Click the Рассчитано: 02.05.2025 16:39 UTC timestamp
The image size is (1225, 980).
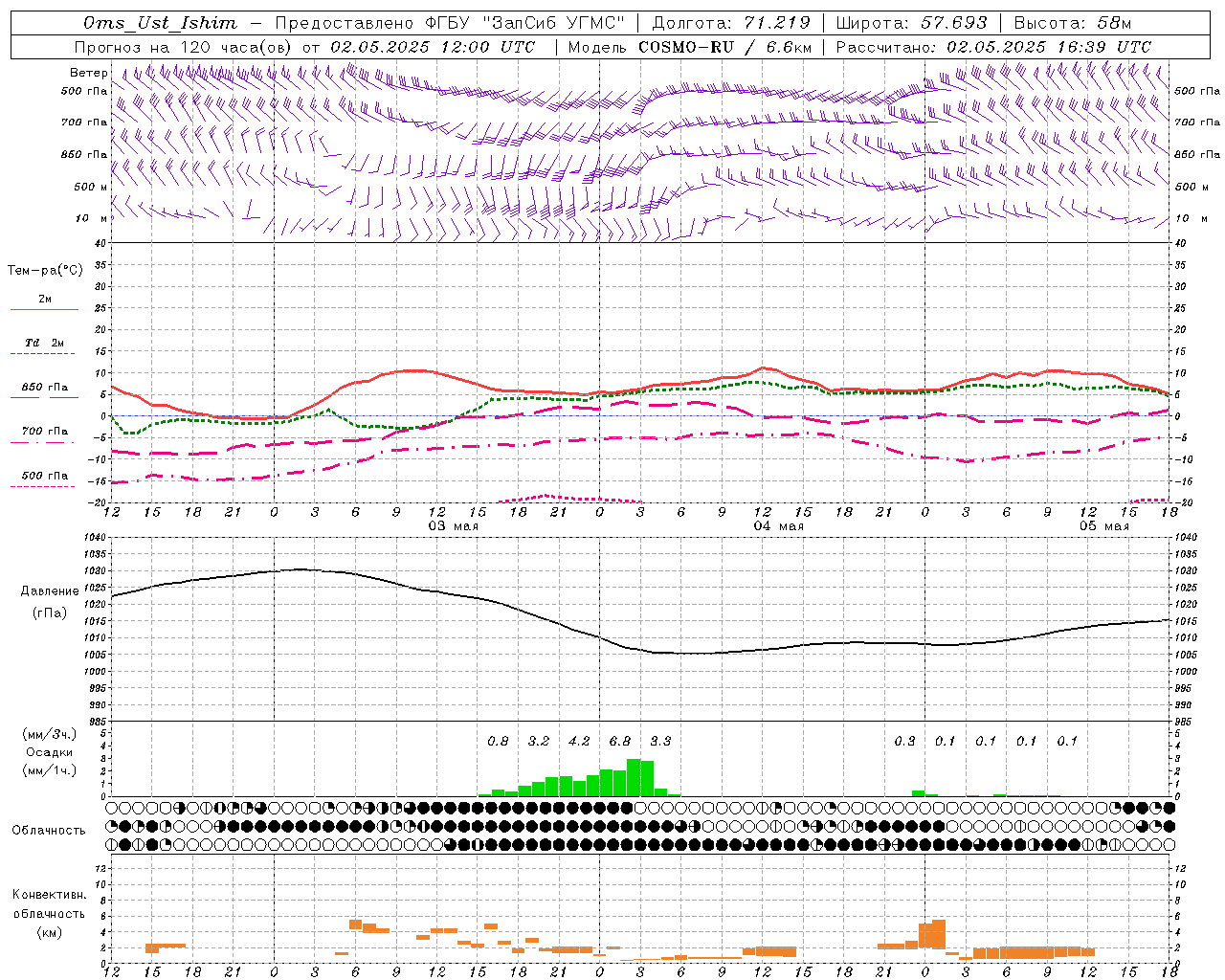(x=993, y=47)
